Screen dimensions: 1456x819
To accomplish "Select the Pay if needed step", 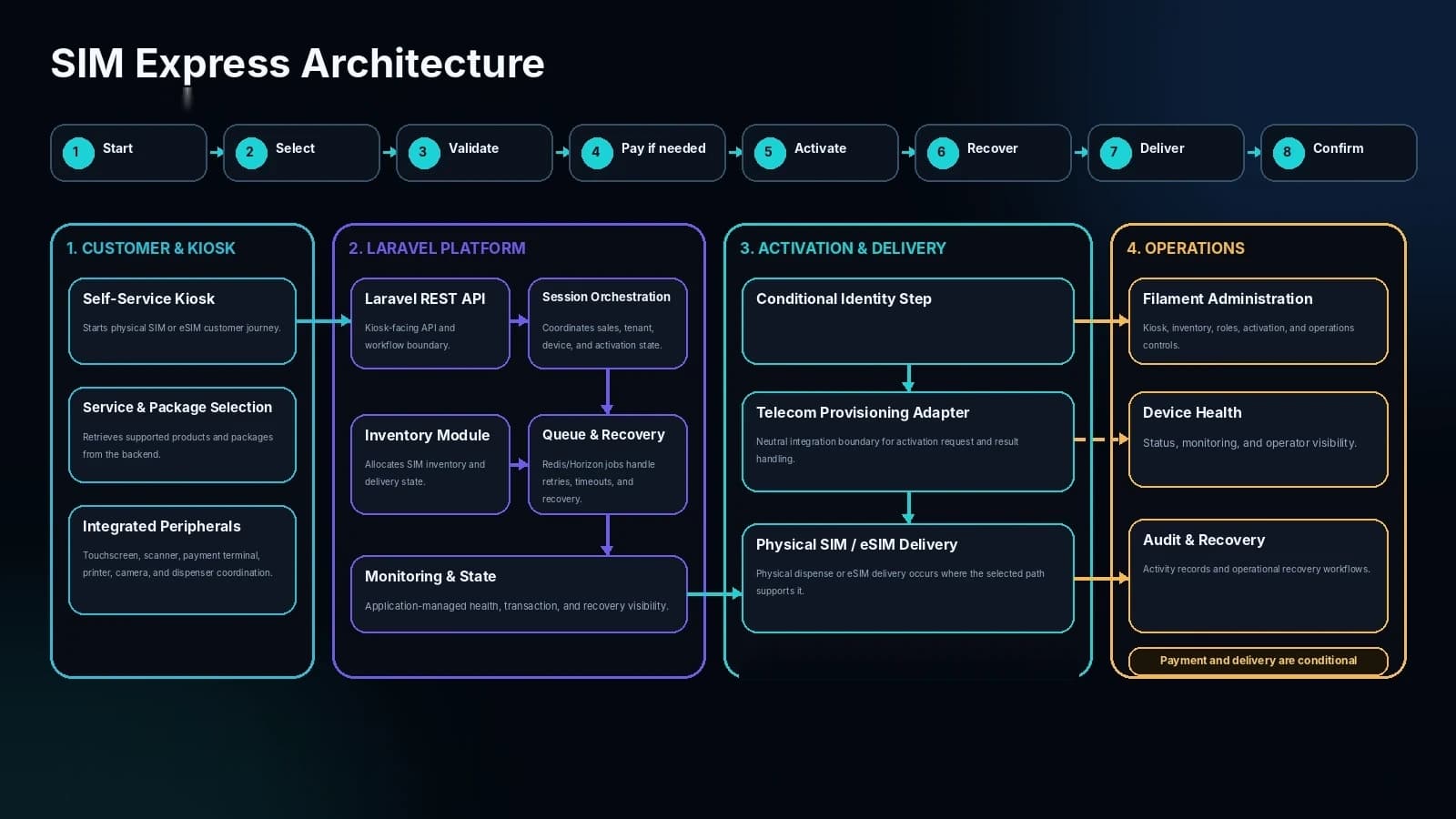I will point(647,153).
